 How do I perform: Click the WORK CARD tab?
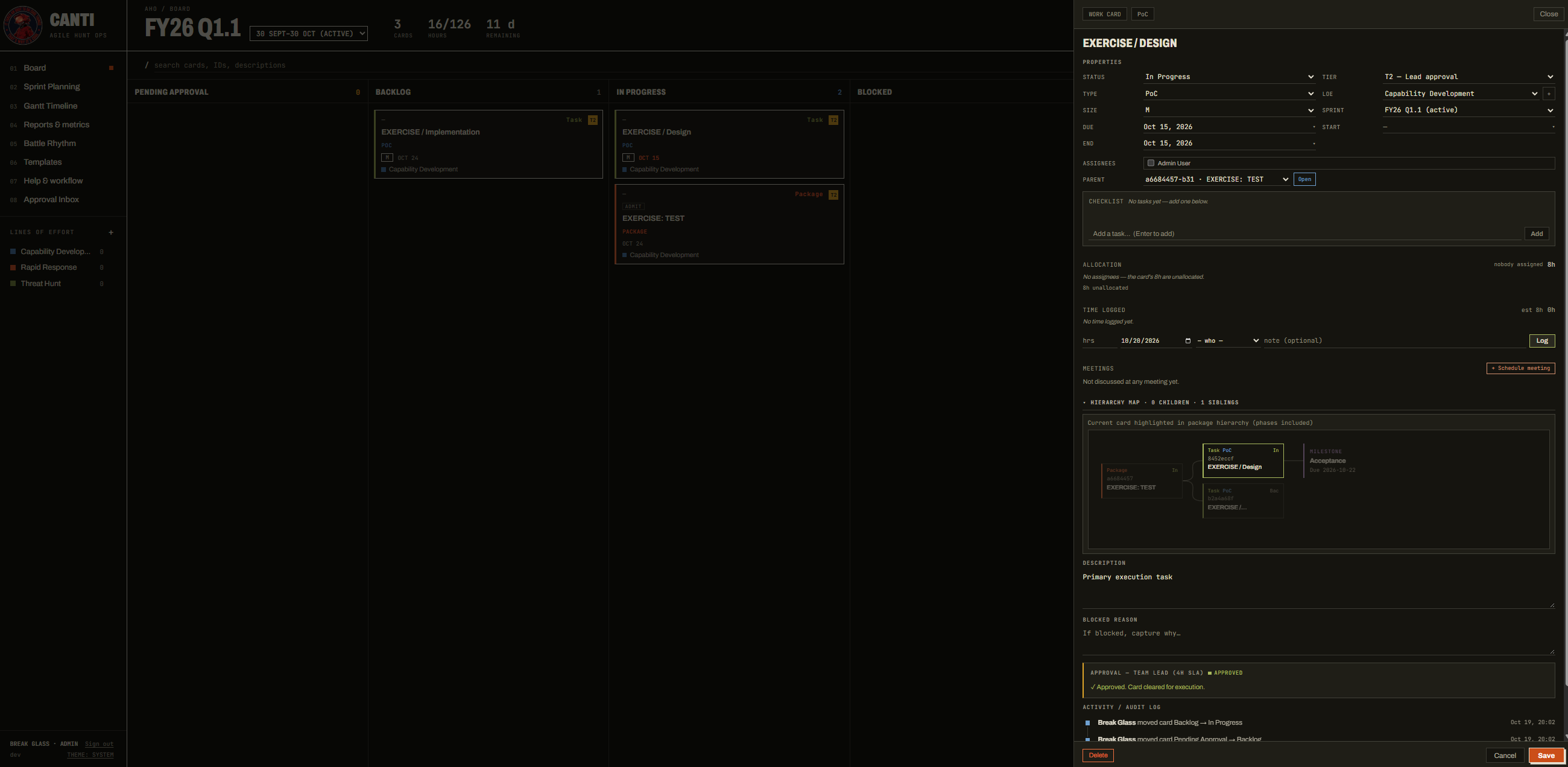tap(1104, 14)
